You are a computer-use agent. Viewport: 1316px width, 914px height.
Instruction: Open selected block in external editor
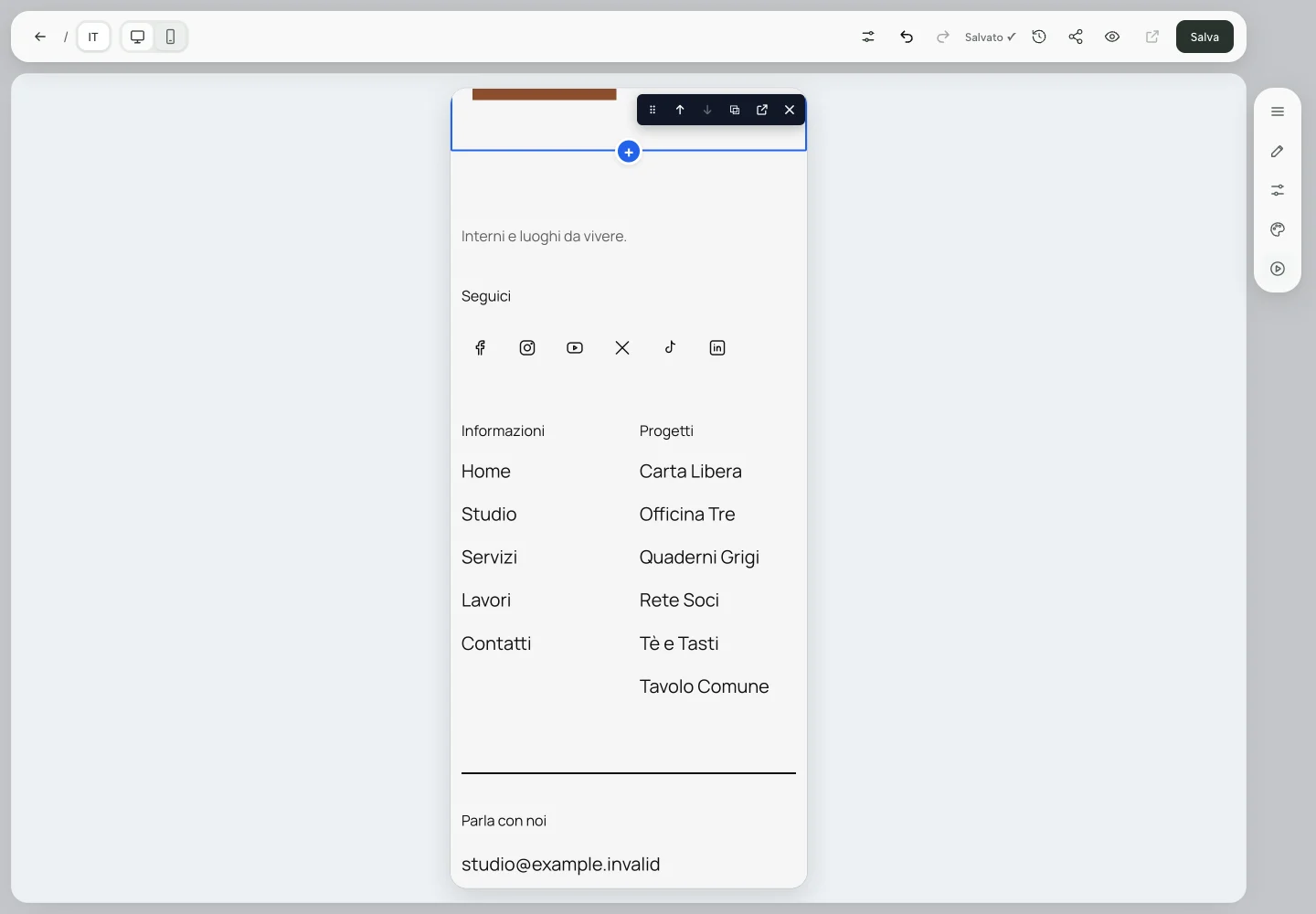[762, 110]
